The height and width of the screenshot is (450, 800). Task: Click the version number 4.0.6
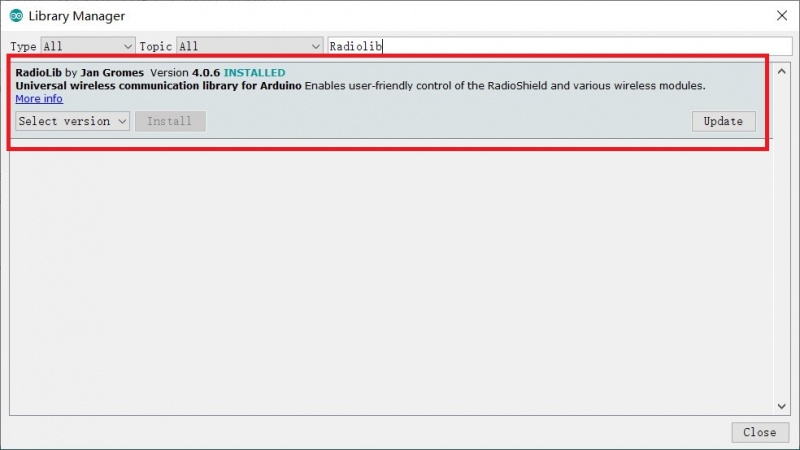(206, 73)
